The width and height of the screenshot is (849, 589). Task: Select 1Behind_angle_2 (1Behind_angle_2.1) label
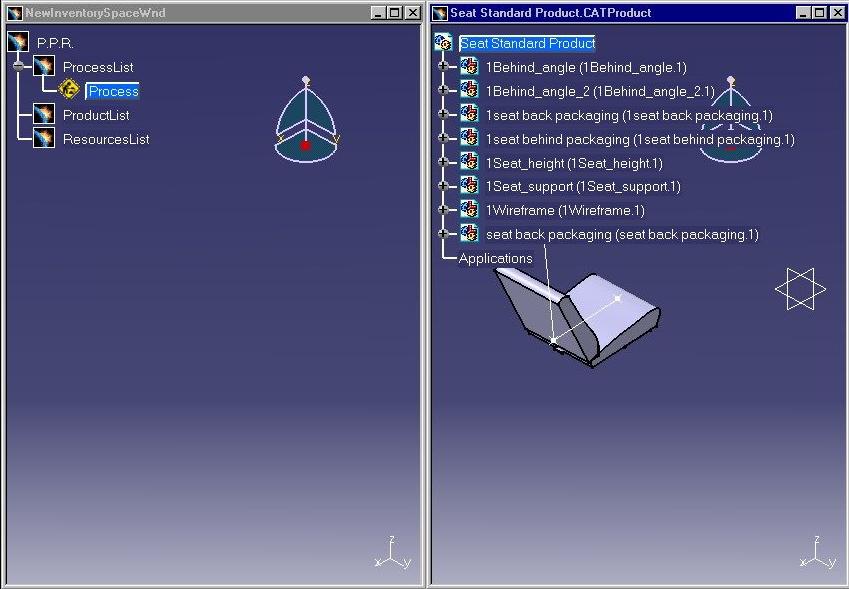600,91
